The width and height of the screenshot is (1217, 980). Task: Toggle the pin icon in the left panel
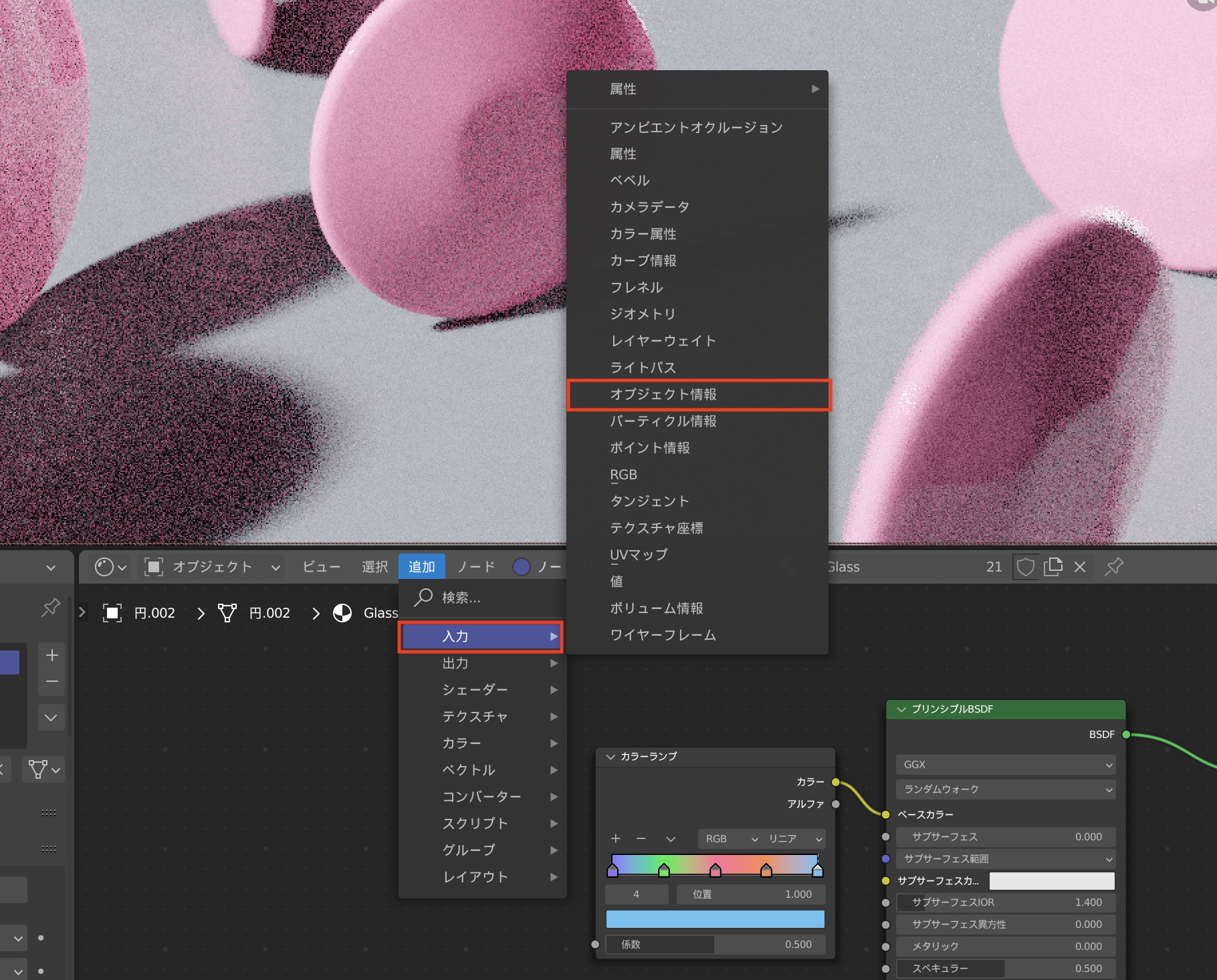click(x=51, y=607)
